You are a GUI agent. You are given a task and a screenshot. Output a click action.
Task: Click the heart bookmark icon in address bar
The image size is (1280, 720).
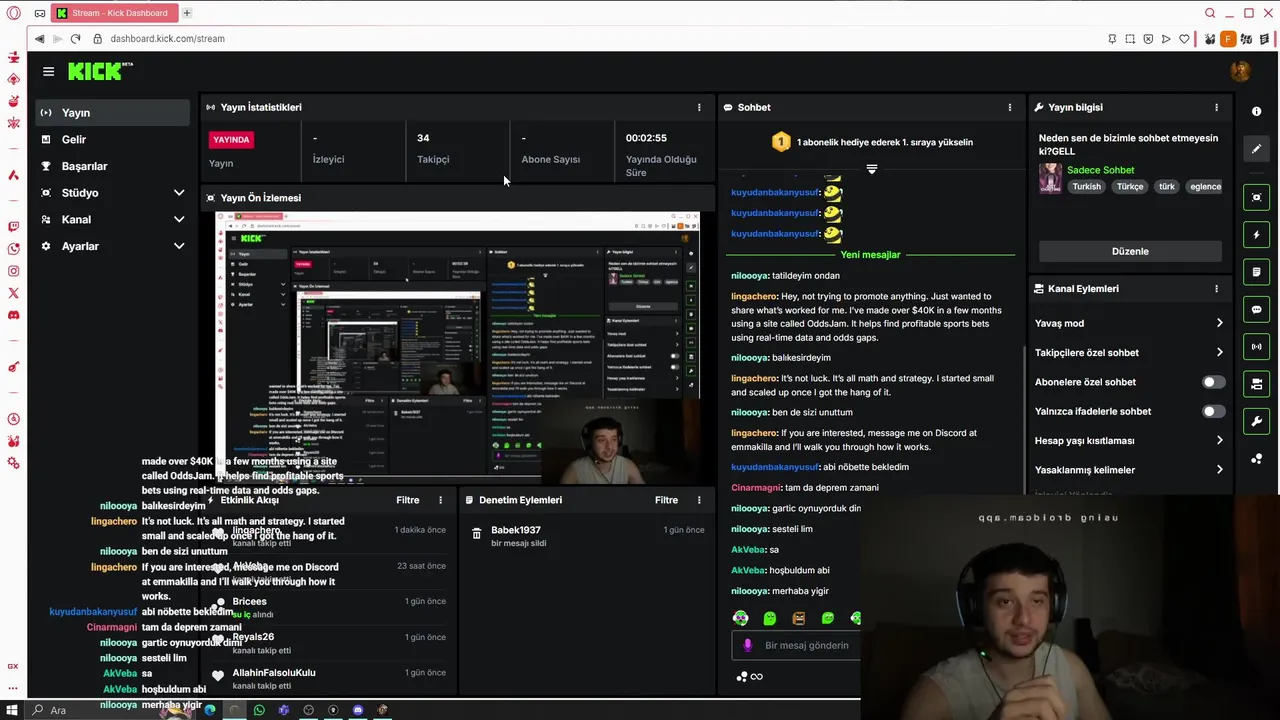pos(1185,39)
